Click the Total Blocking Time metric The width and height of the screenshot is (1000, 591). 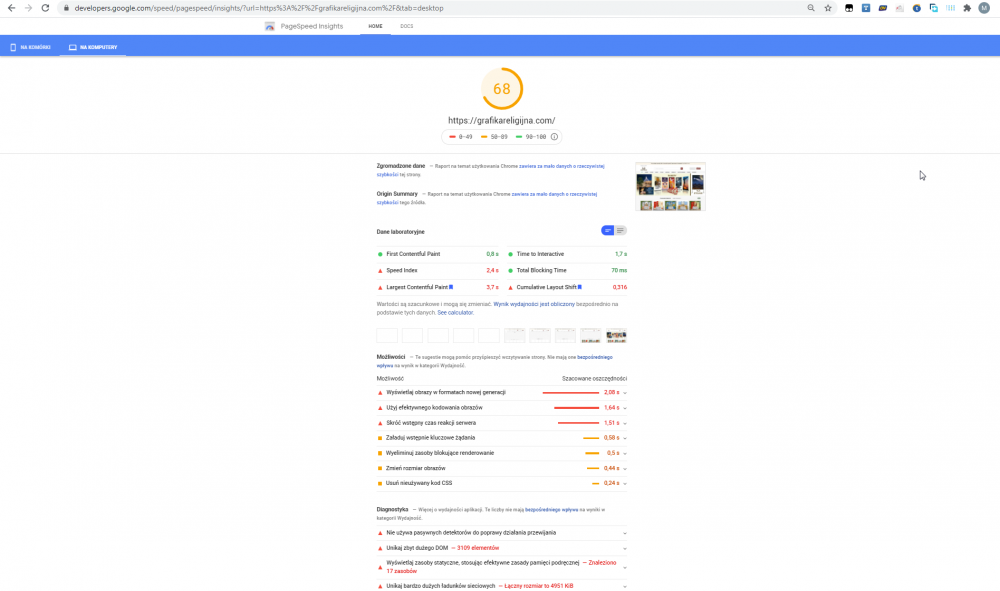(x=568, y=270)
